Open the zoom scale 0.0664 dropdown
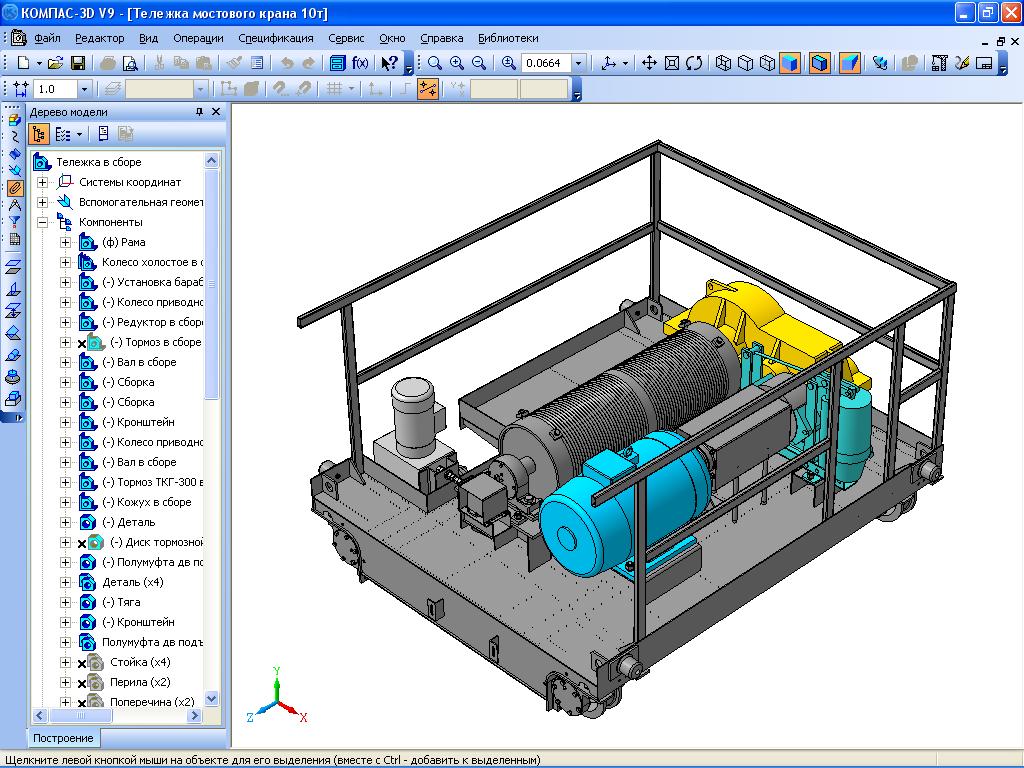 click(578, 63)
